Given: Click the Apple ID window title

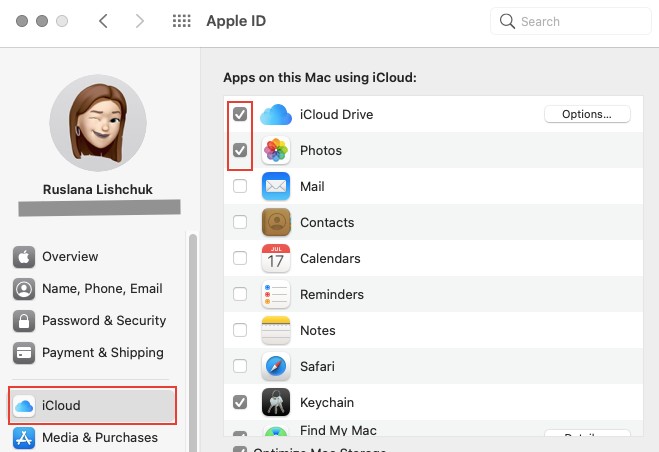Looking at the screenshot, I should [236, 21].
